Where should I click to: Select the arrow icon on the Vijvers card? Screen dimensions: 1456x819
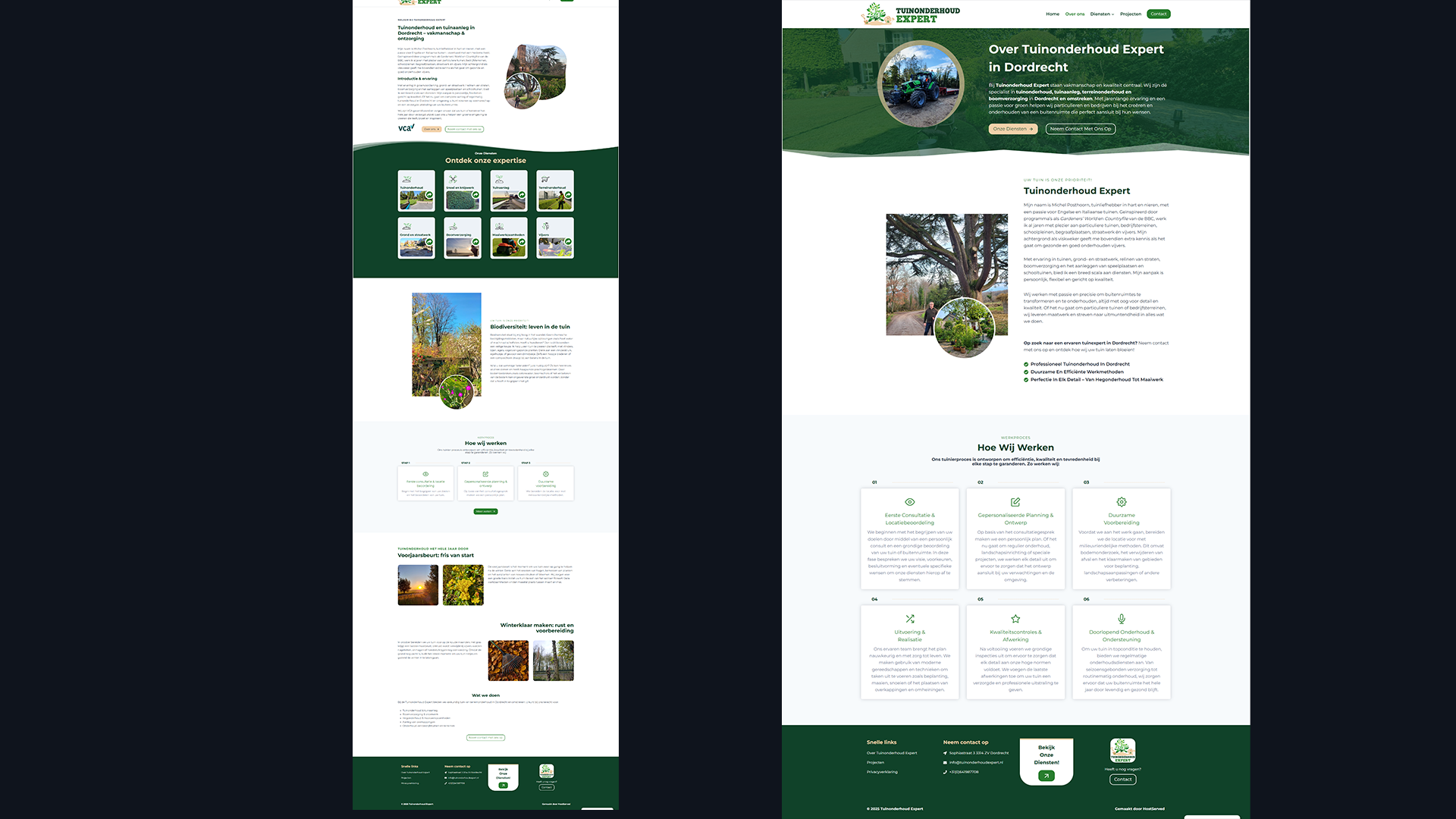click(569, 243)
